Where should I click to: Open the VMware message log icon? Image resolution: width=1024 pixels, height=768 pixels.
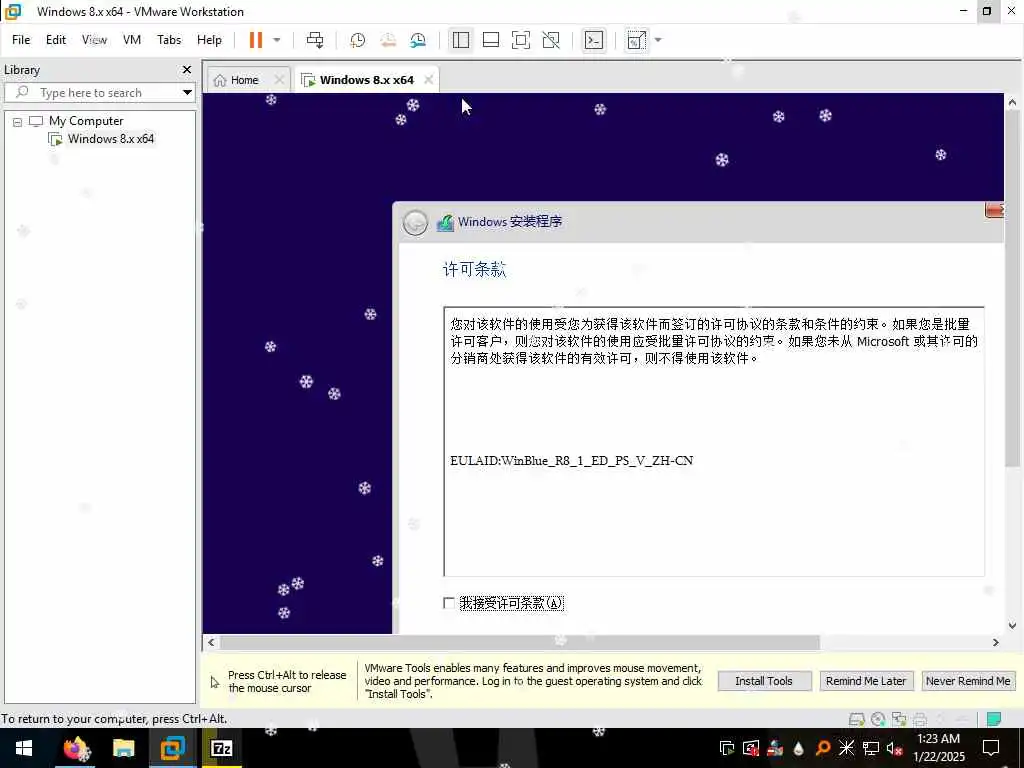pos(993,720)
